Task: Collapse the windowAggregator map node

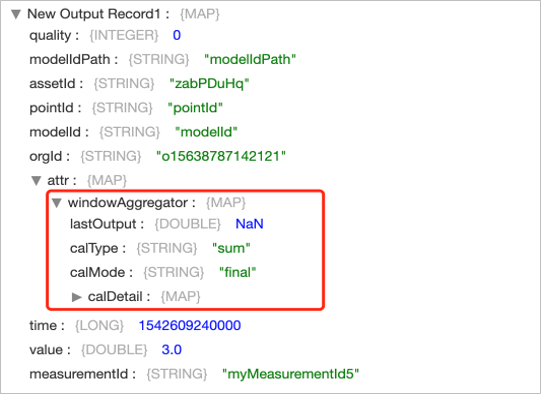Action: point(57,203)
